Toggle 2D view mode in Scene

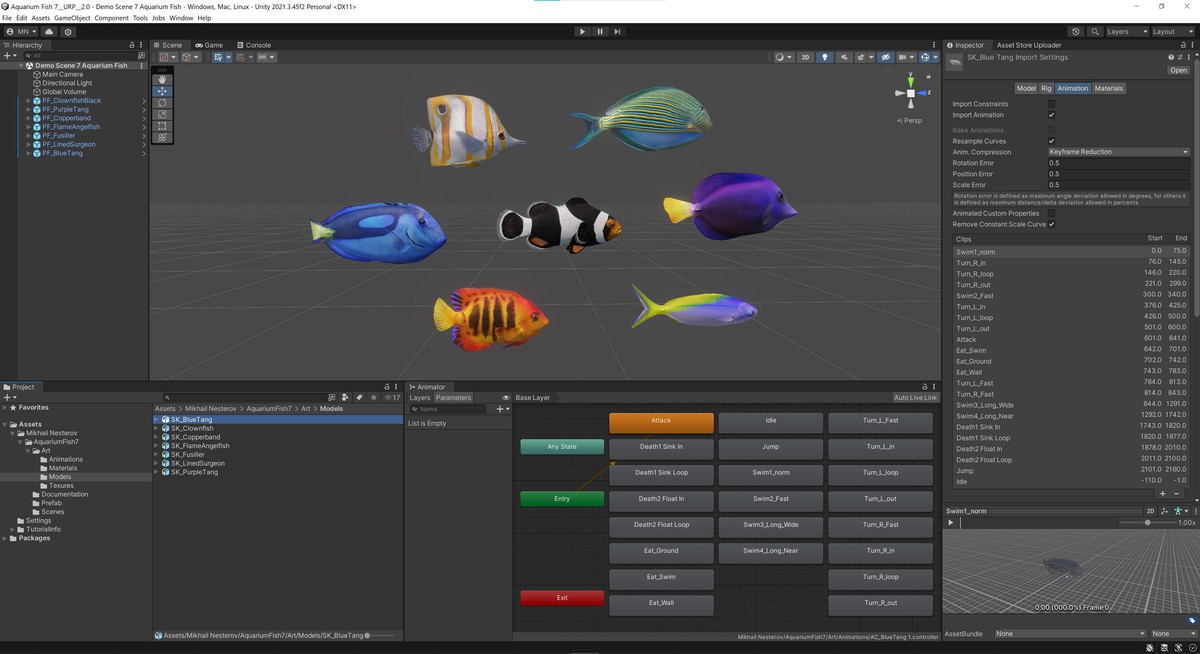pos(805,57)
